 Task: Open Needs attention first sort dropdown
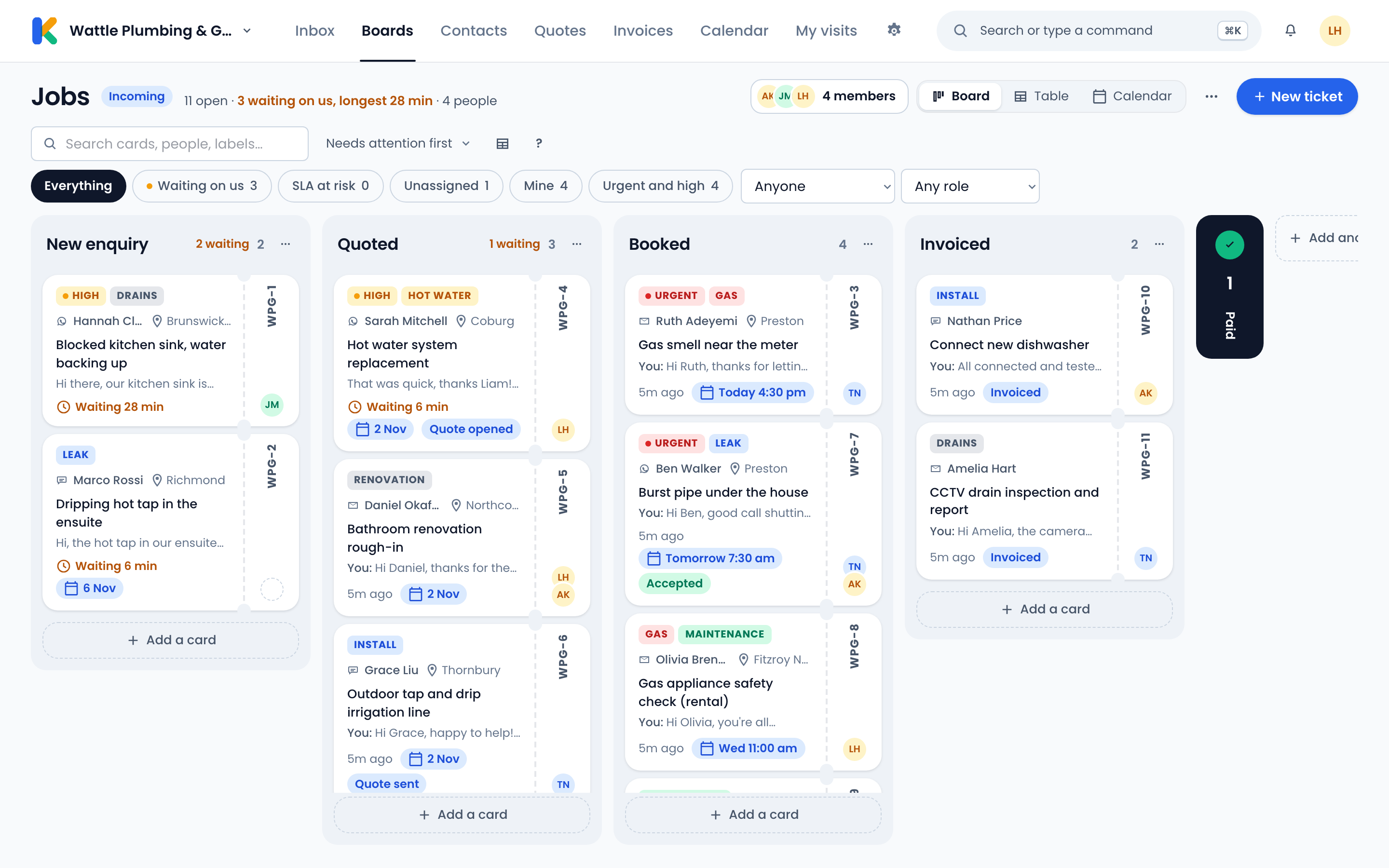(x=398, y=144)
